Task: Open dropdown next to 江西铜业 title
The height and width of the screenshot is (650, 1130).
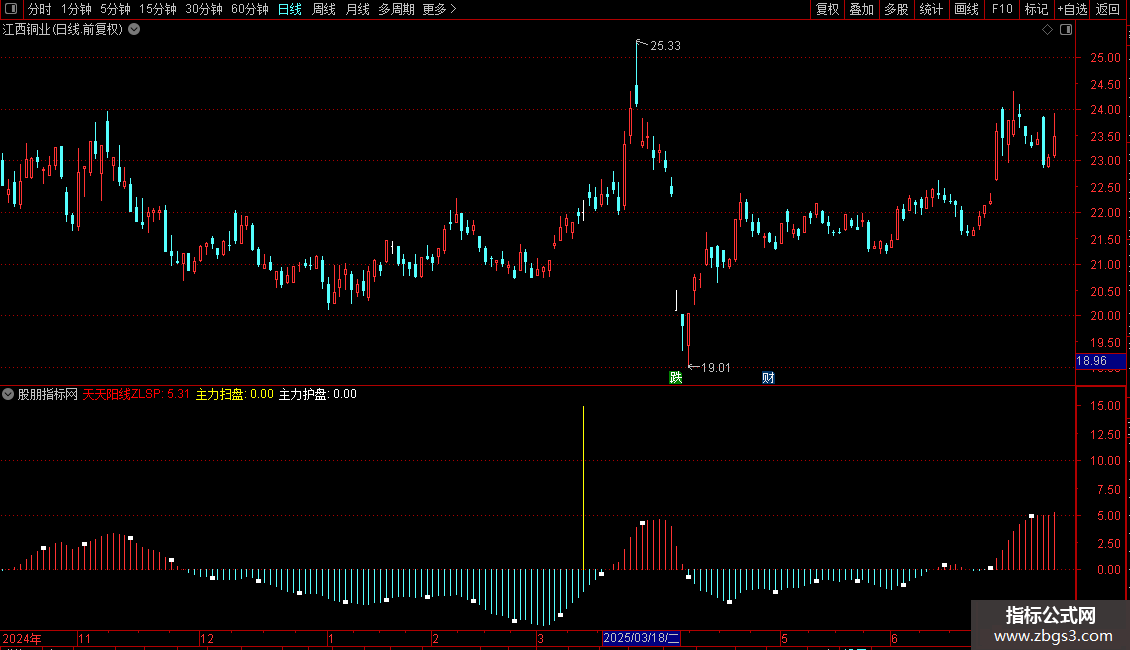Action: tap(134, 30)
